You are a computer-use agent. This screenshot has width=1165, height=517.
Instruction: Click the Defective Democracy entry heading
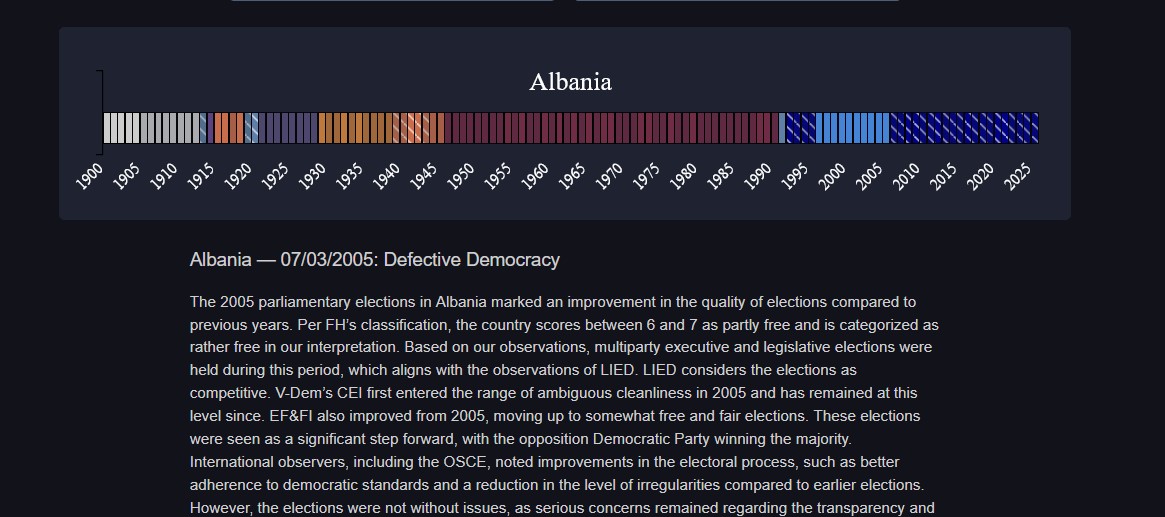coord(374,260)
